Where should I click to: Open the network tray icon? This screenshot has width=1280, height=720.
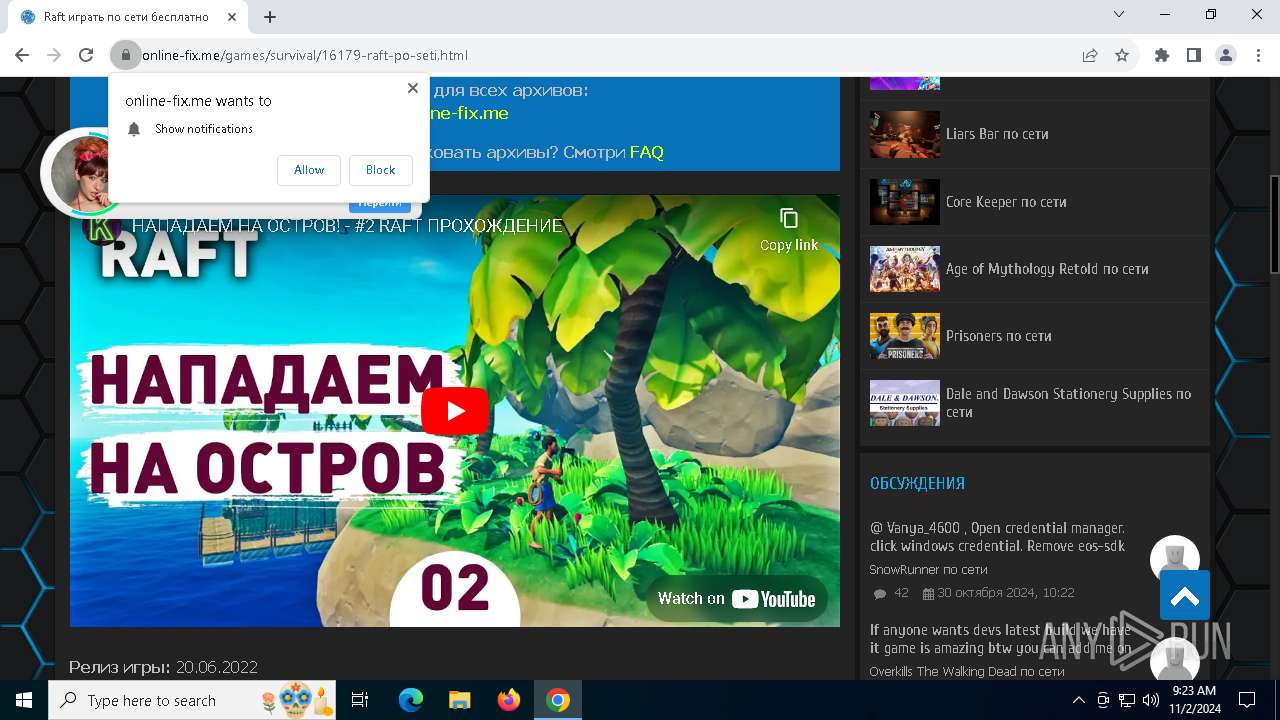pos(1127,700)
